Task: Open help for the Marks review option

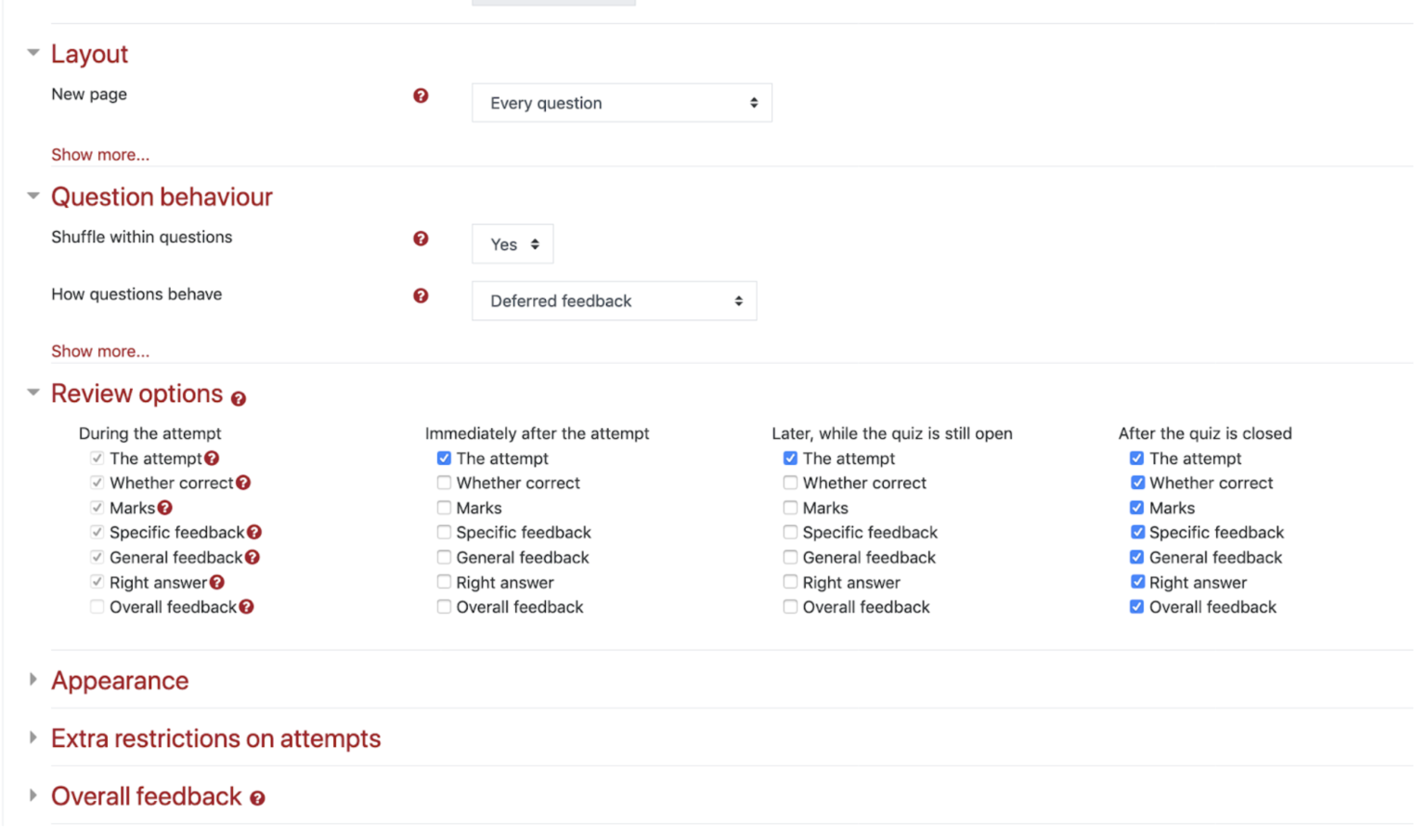Action: click(165, 508)
